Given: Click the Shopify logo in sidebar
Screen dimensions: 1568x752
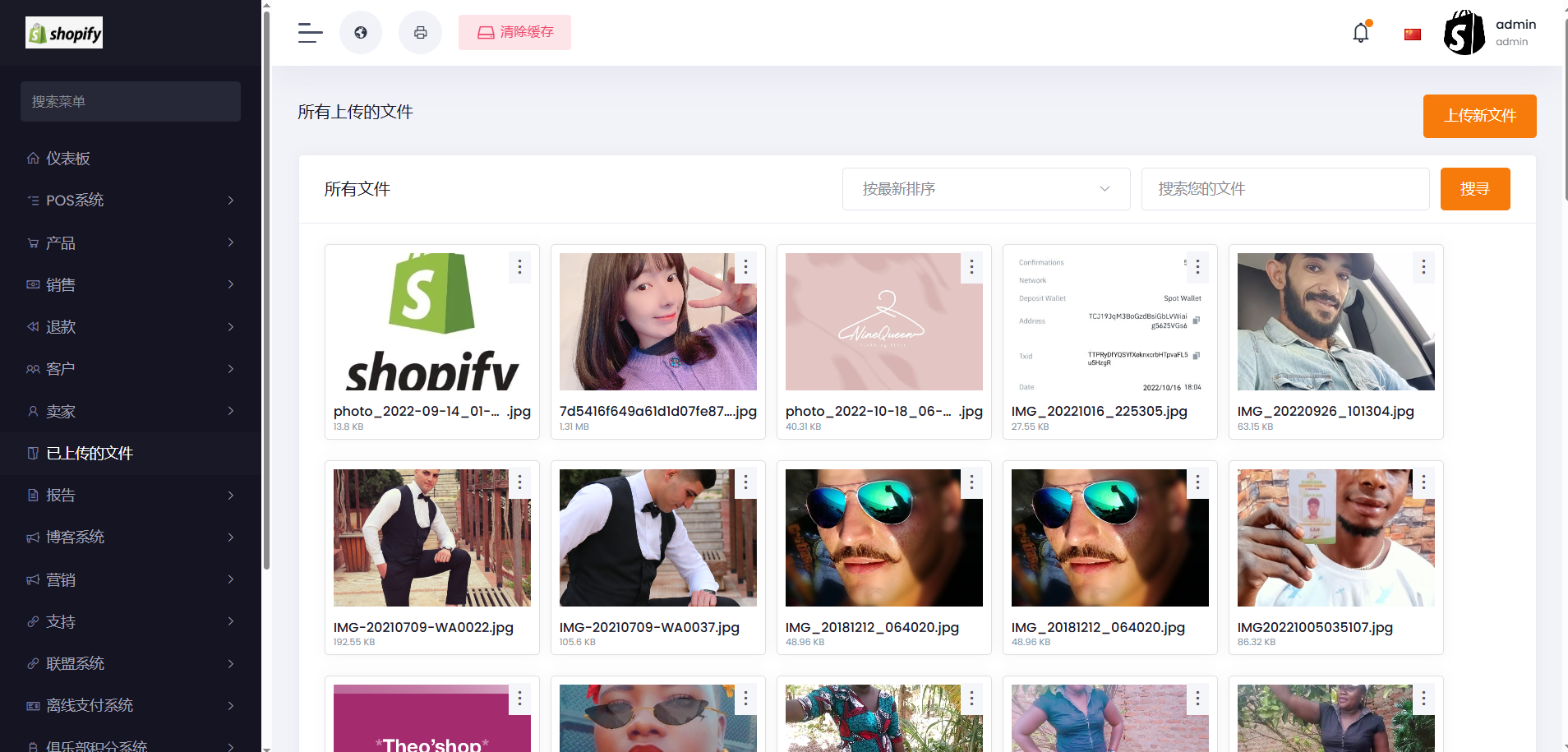Looking at the screenshot, I should click(64, 33).
